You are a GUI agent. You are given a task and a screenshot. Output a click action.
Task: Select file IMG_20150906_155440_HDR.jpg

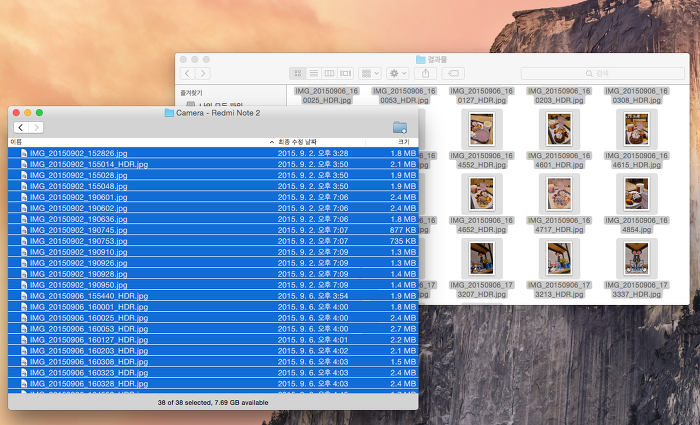pyautogui.click(x=213, y=296)
